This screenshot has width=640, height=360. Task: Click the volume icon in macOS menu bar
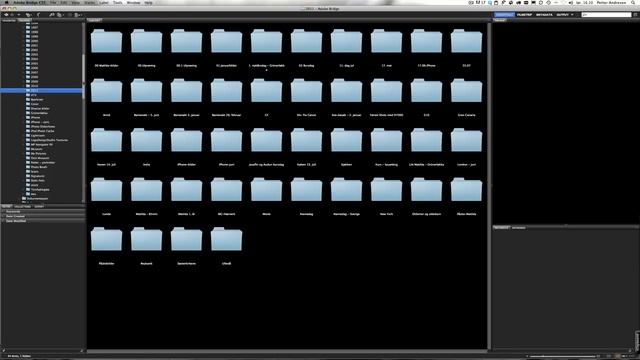pos(570,2)
